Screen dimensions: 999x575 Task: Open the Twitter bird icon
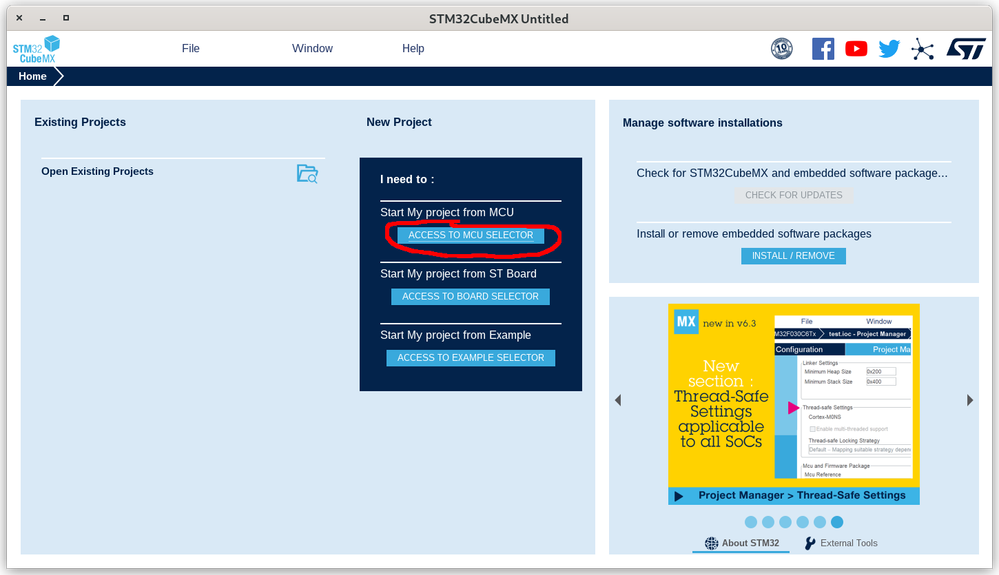coord(889,48)
